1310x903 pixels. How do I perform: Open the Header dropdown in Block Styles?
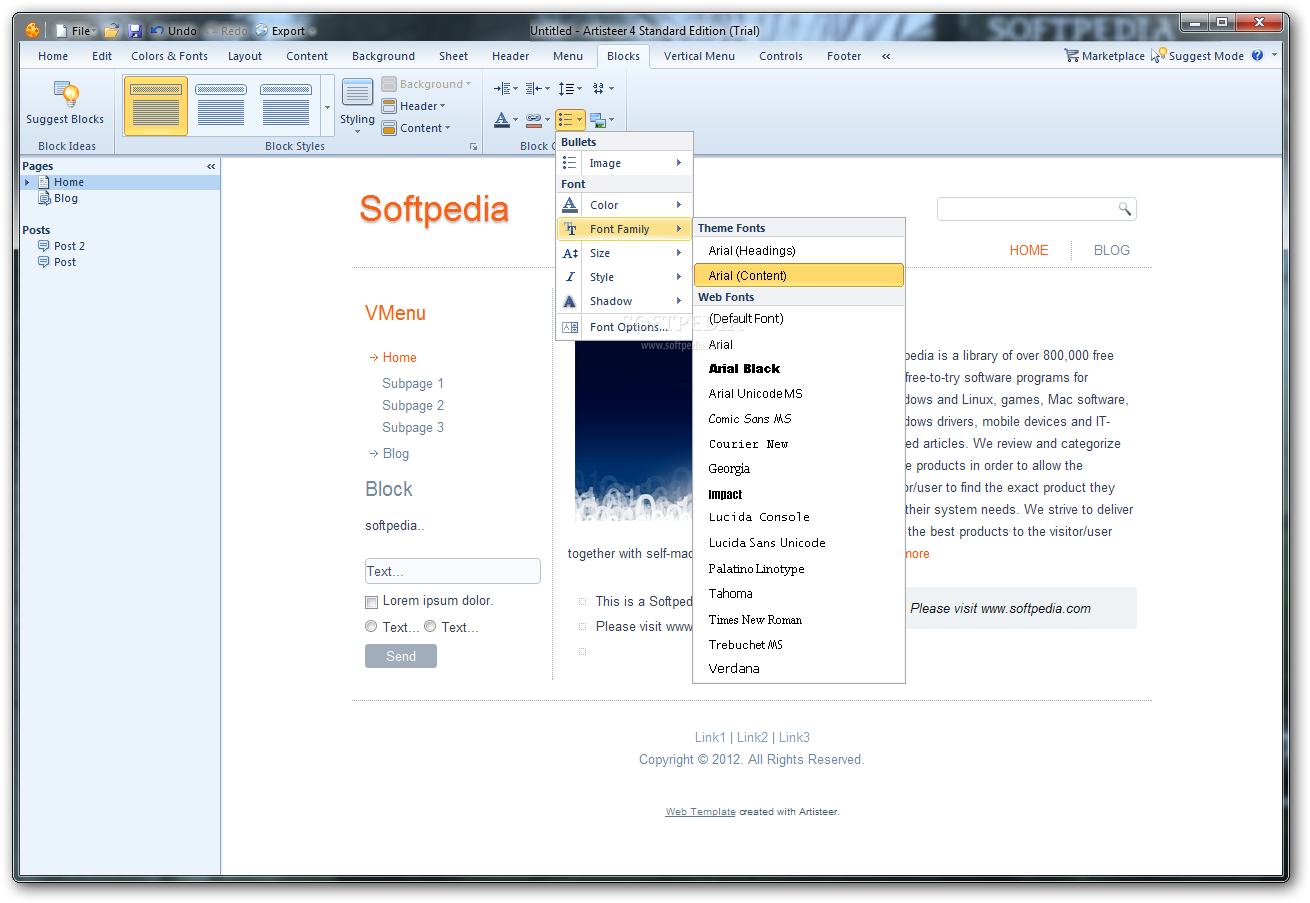pos(414,106)
